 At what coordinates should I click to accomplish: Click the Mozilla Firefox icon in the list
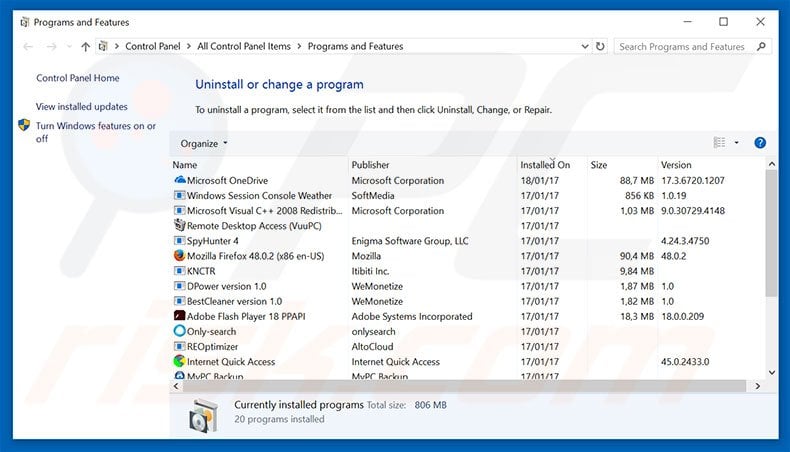click(179, 255)
